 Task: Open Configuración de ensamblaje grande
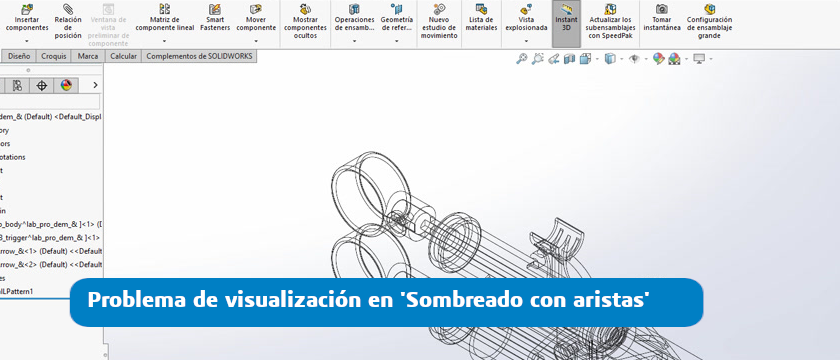click(x=709, y=21)
